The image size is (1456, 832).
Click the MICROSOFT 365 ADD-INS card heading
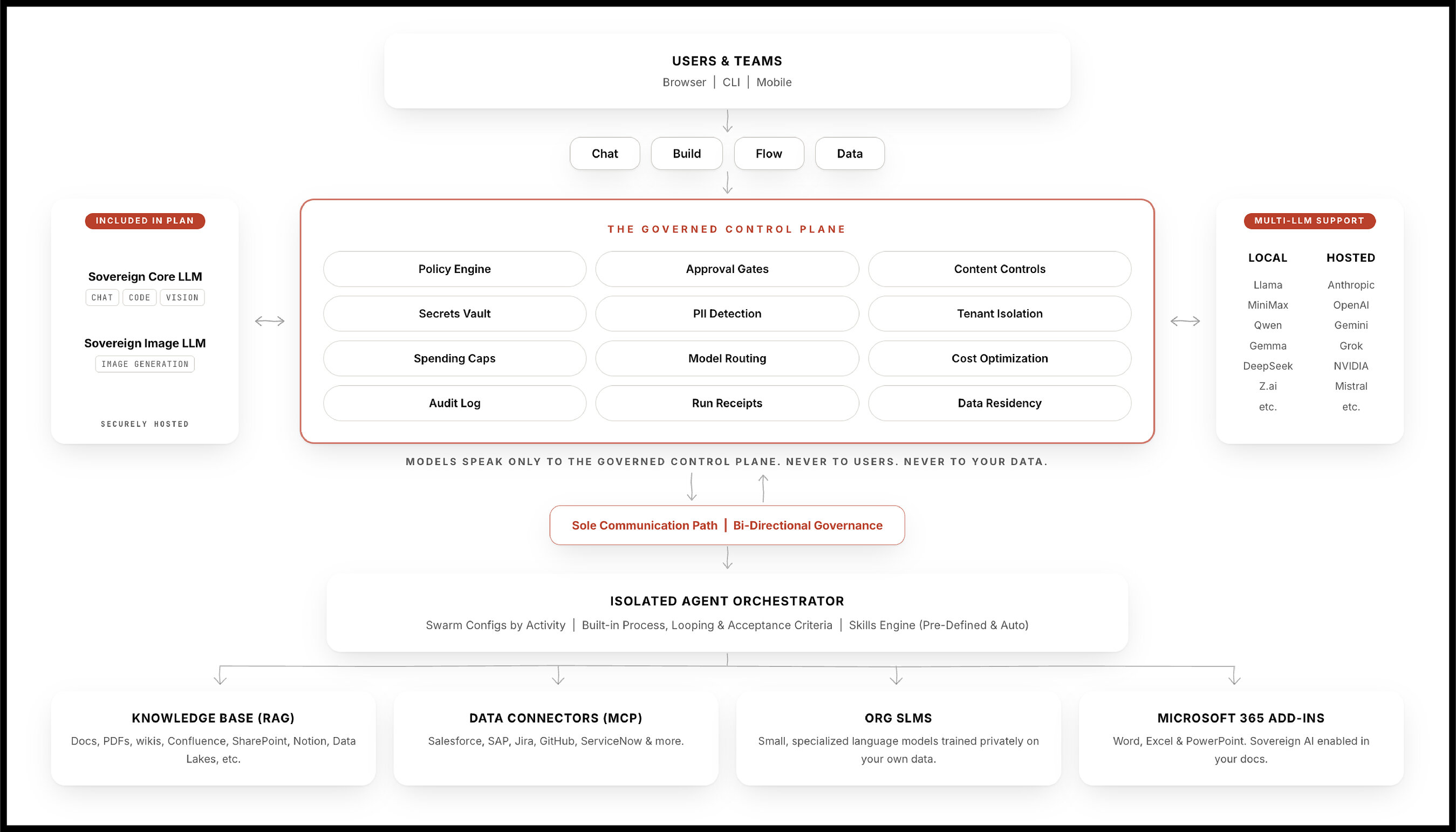coord(1241,718)
